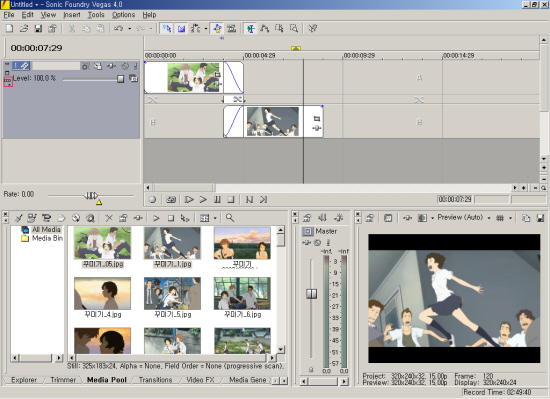Select All Media in the media tree

(42, 229)
